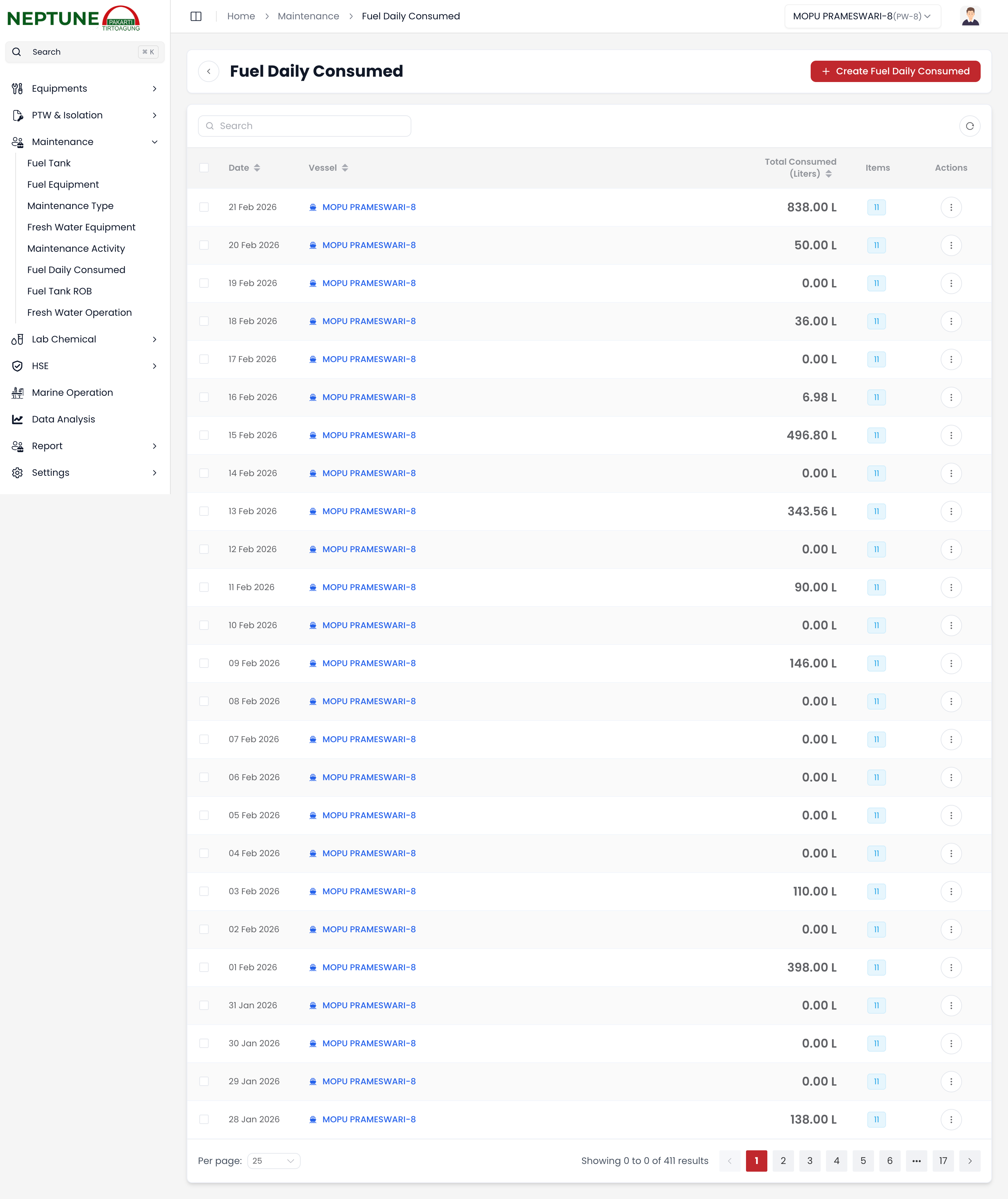The height and width of the screenshot is (1199, 1008).
Task: Click the refresh table icon
Action: [969, 126]
